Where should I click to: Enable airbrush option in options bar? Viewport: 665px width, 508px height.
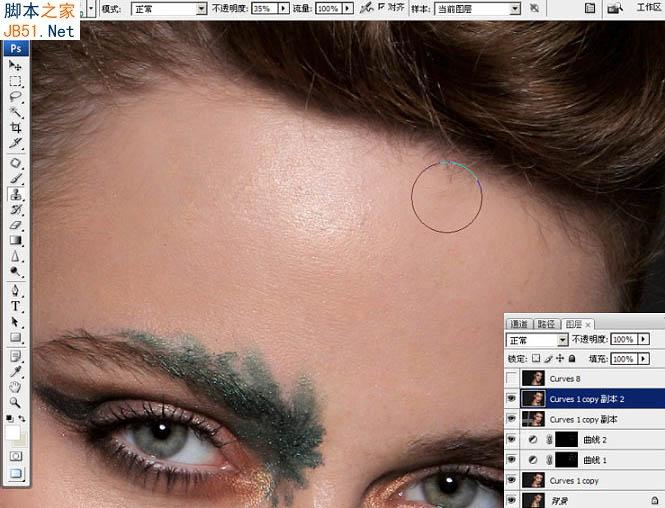364,8
